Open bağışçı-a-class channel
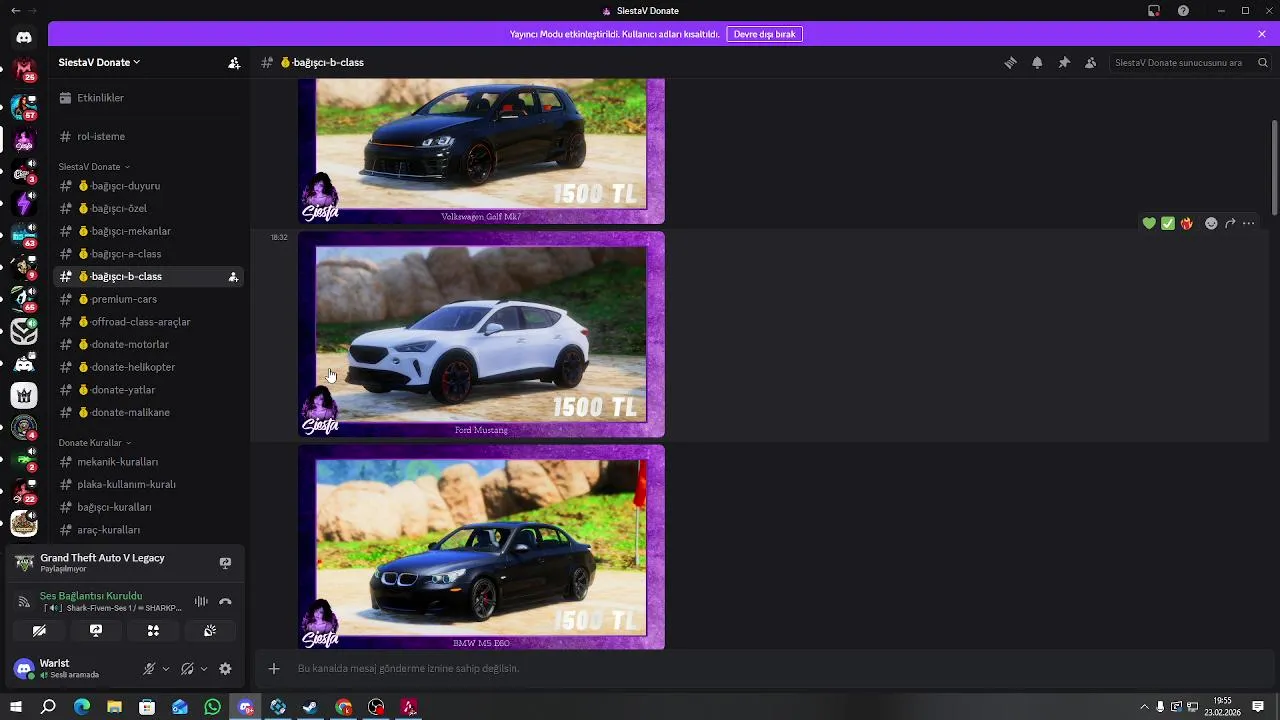Screen dimensions: 1280x720 [149, 254]
